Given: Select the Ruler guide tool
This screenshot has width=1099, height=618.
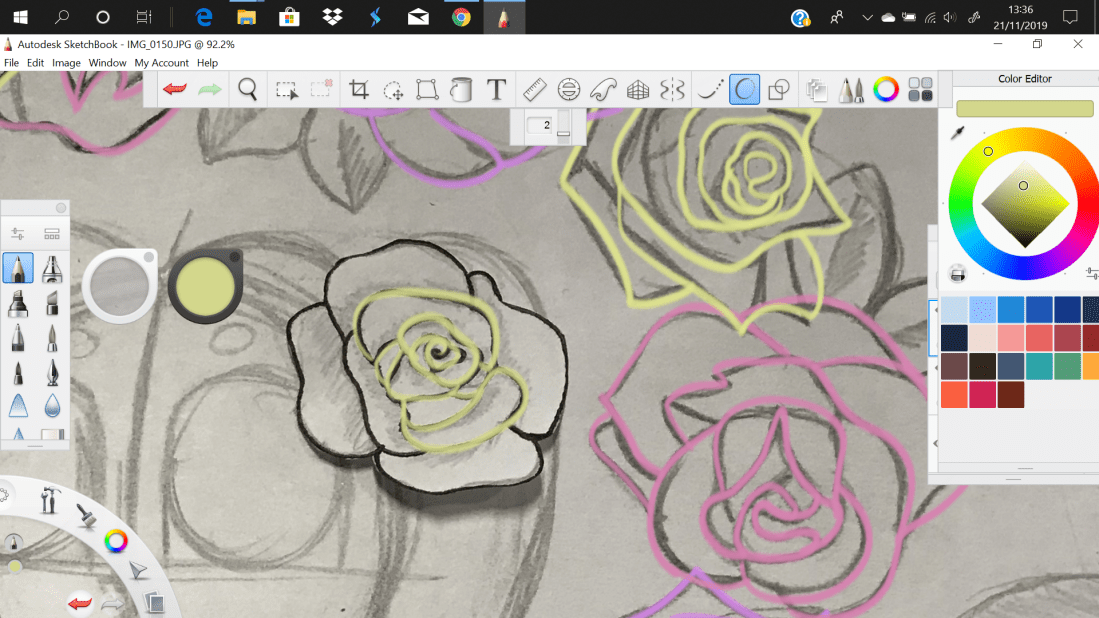Looking at the screenshot, I should pos(534,89).
